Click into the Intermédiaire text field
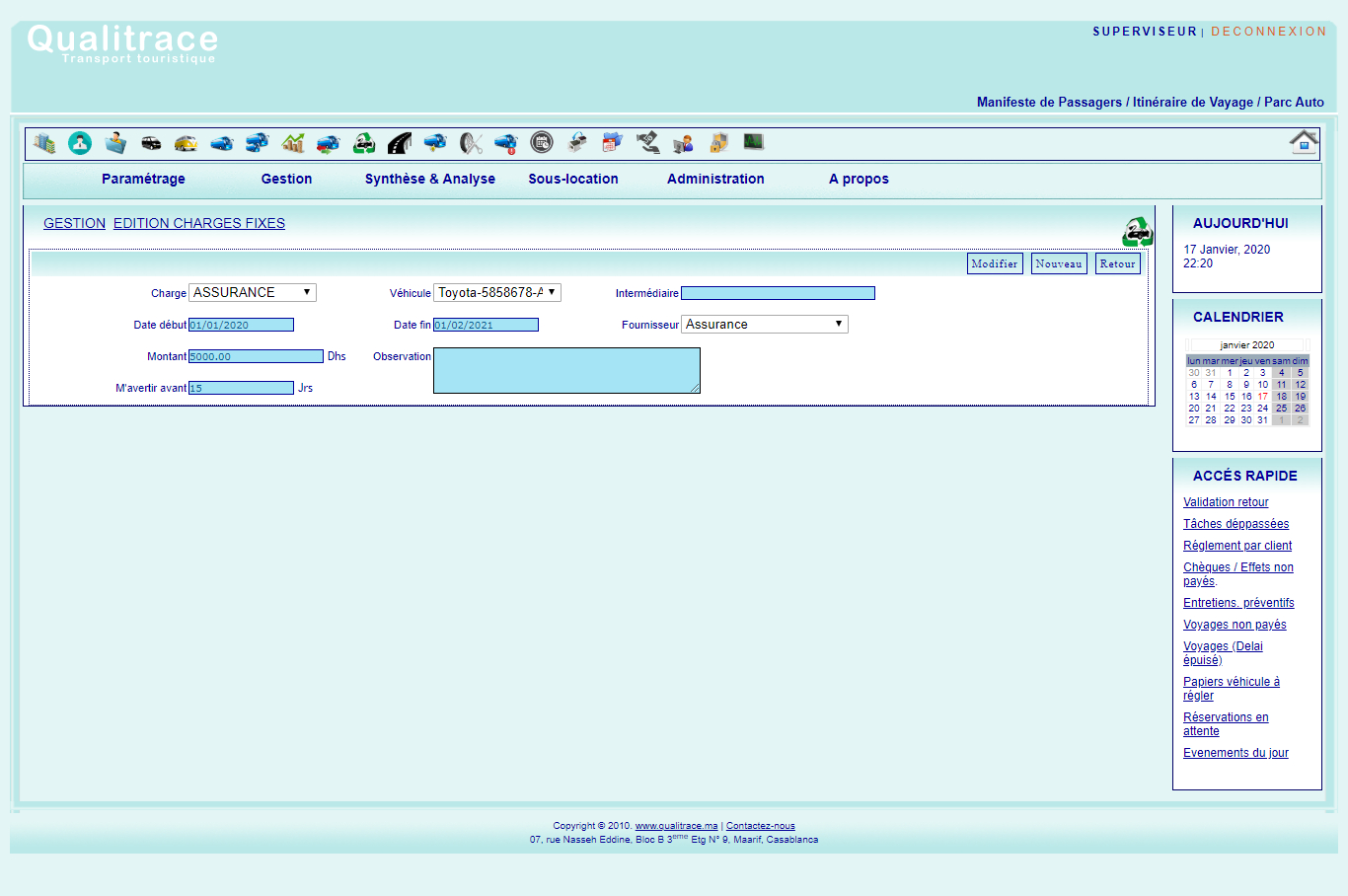Viewport: 1348px width, 896px height. [778, 293]
